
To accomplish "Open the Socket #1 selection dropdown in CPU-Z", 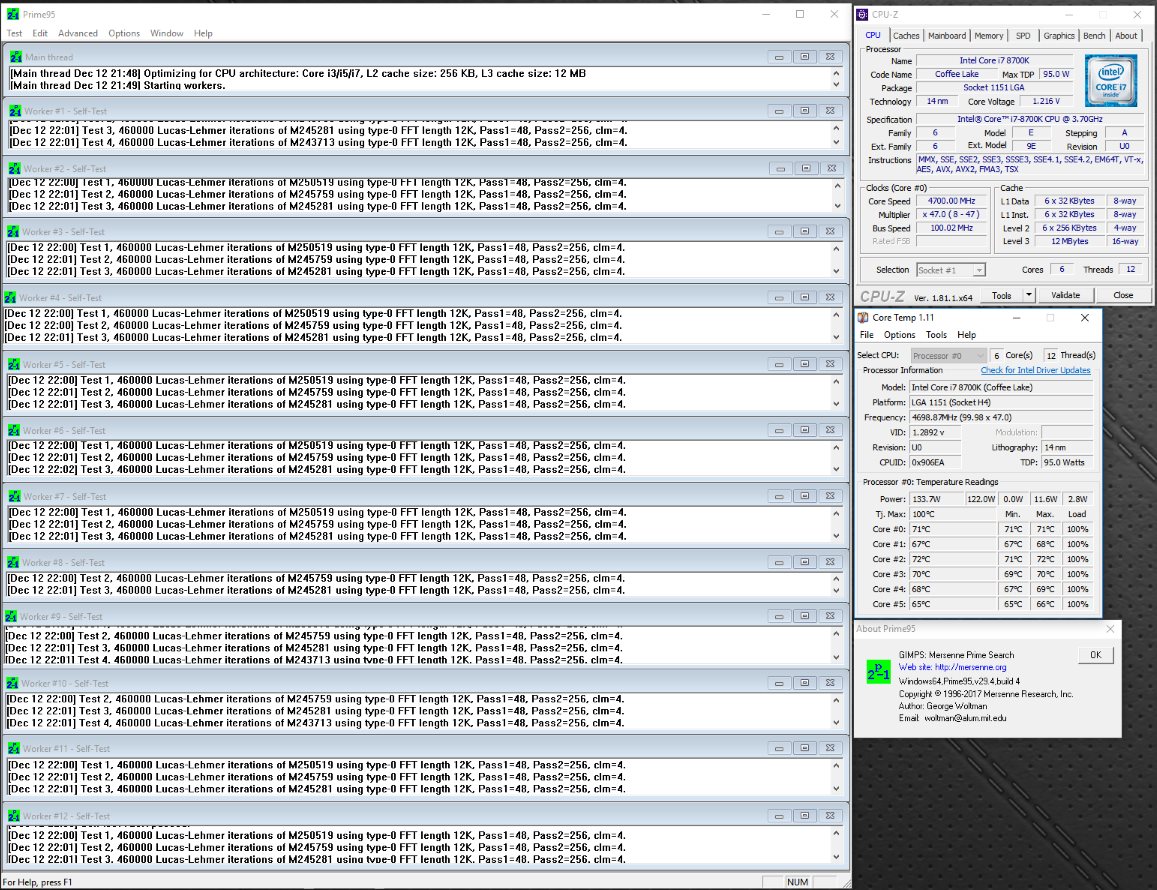I will tap(950, 270).
